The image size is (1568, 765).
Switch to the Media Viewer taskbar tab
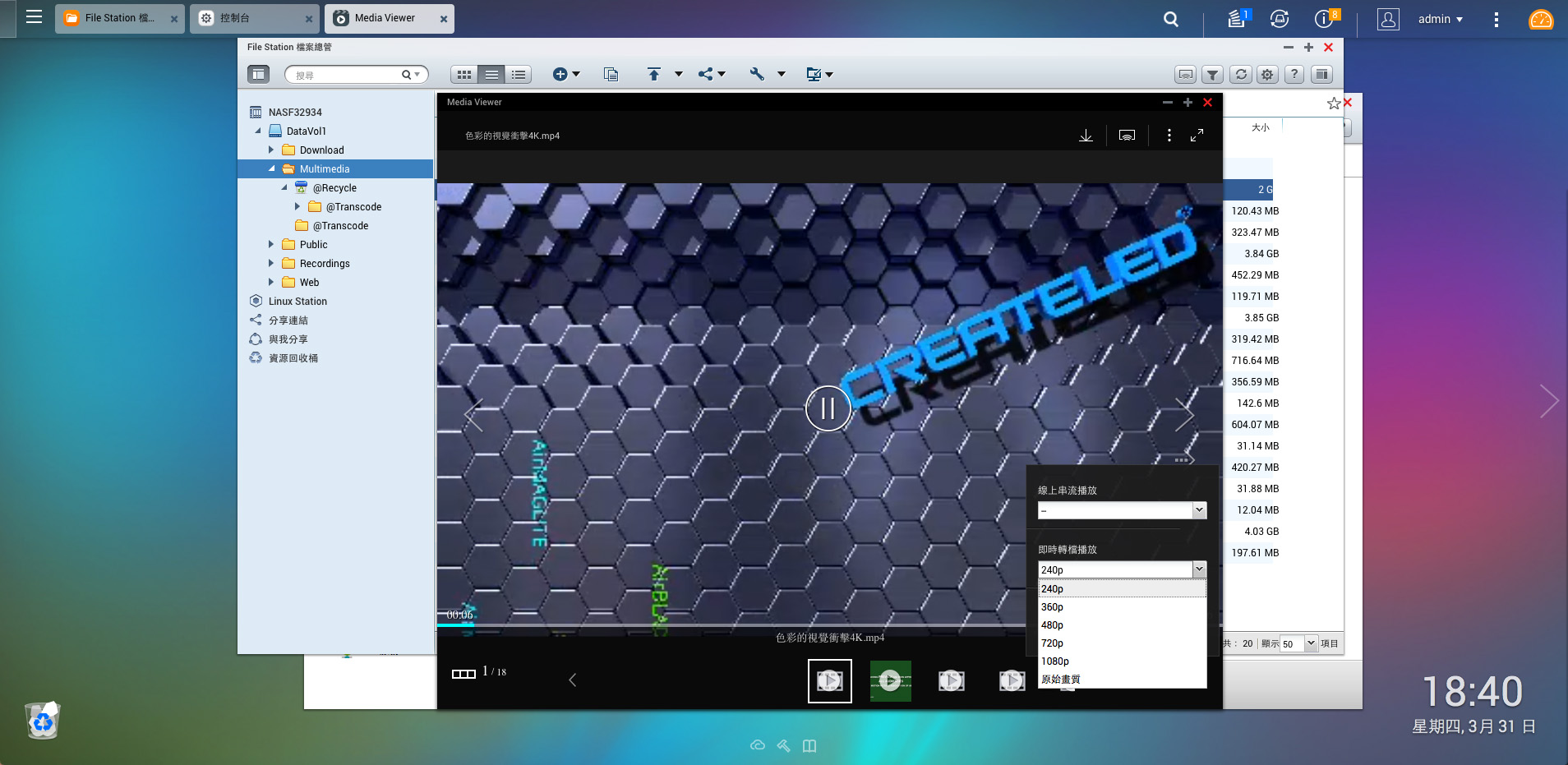(x=390, y=18)
